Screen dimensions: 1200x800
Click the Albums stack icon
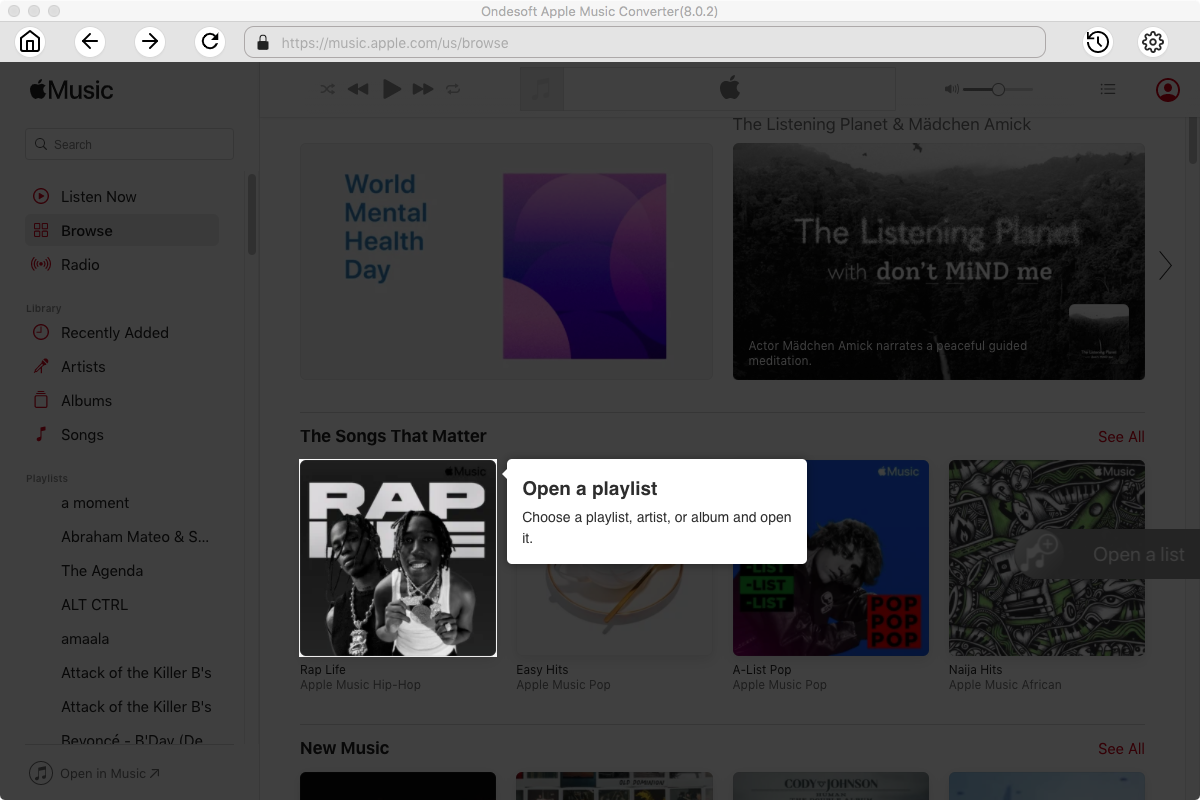pyautogui.click(x=41, y=401)
